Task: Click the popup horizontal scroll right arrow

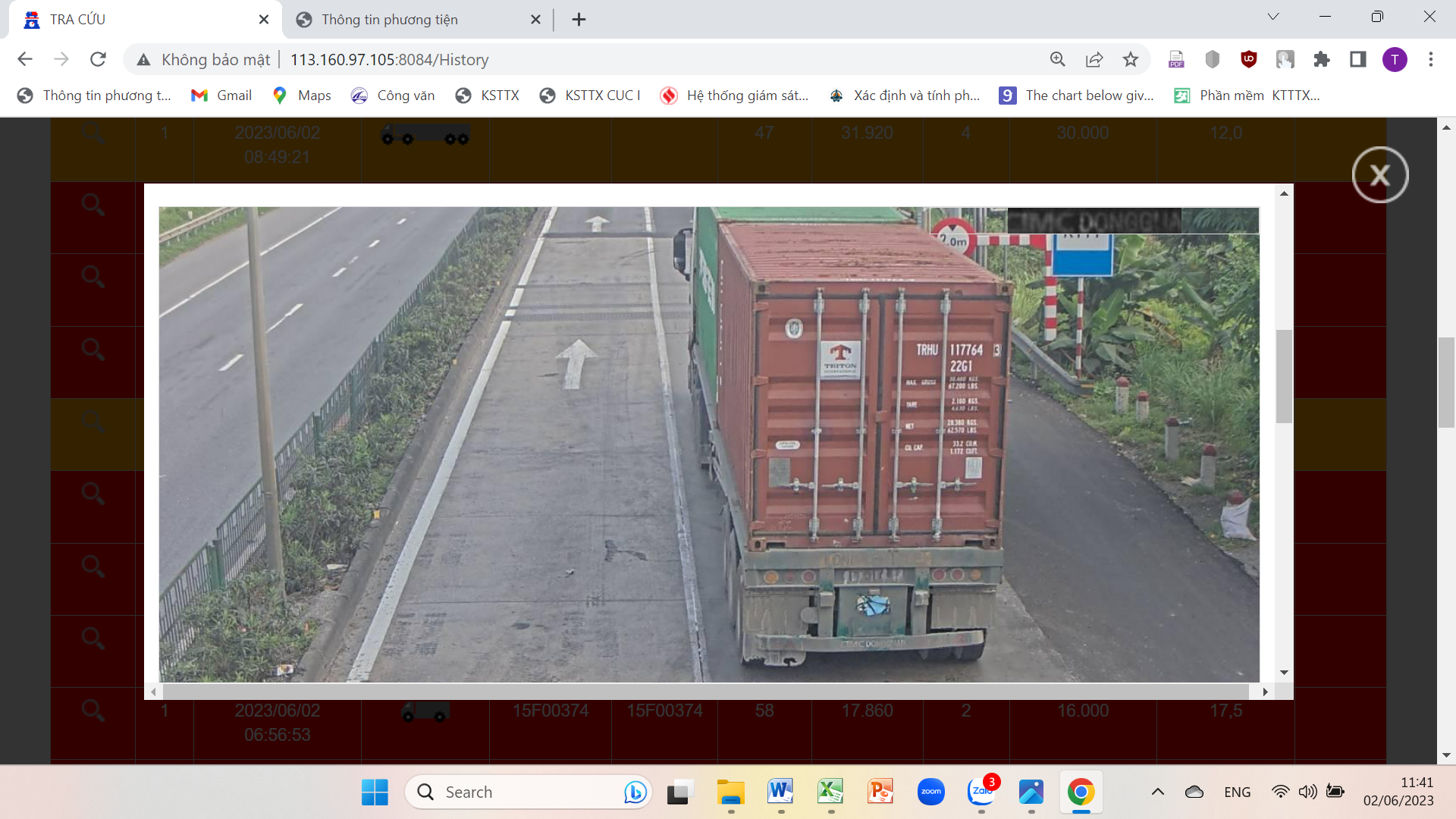Action: (x=1265, y=692)
